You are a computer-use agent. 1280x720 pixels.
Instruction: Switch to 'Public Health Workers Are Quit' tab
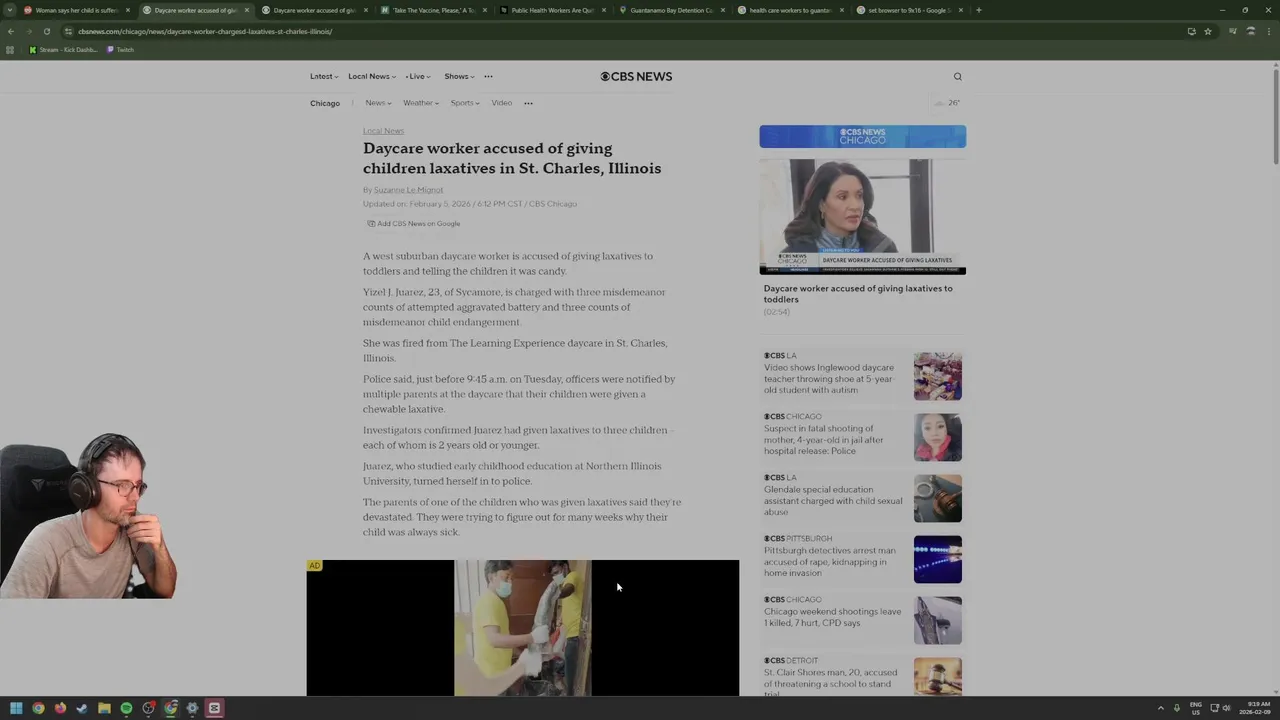(x=552, y=10)
